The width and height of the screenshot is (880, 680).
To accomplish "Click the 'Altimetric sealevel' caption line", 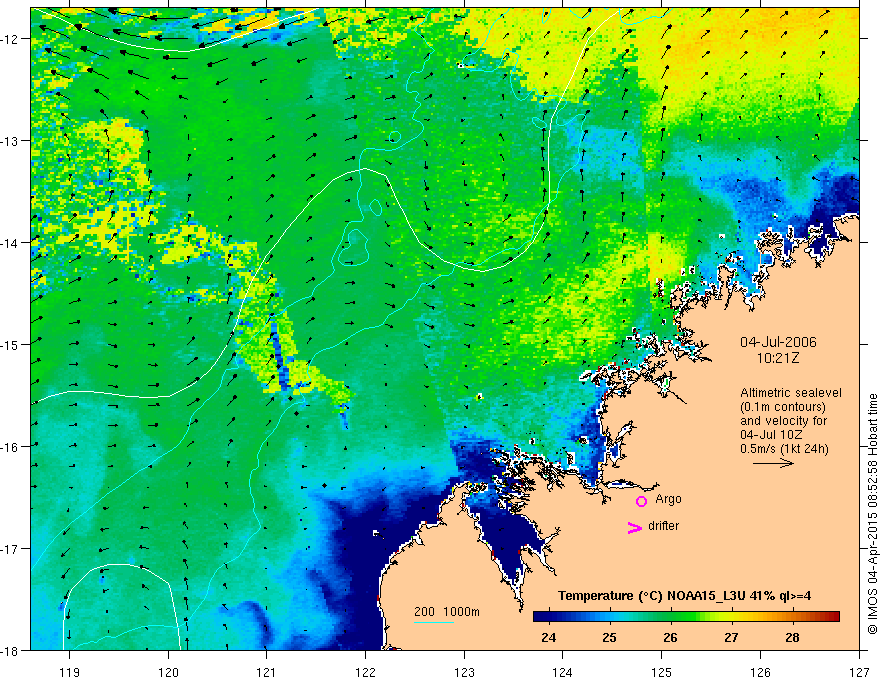I will tap(791, 393).
